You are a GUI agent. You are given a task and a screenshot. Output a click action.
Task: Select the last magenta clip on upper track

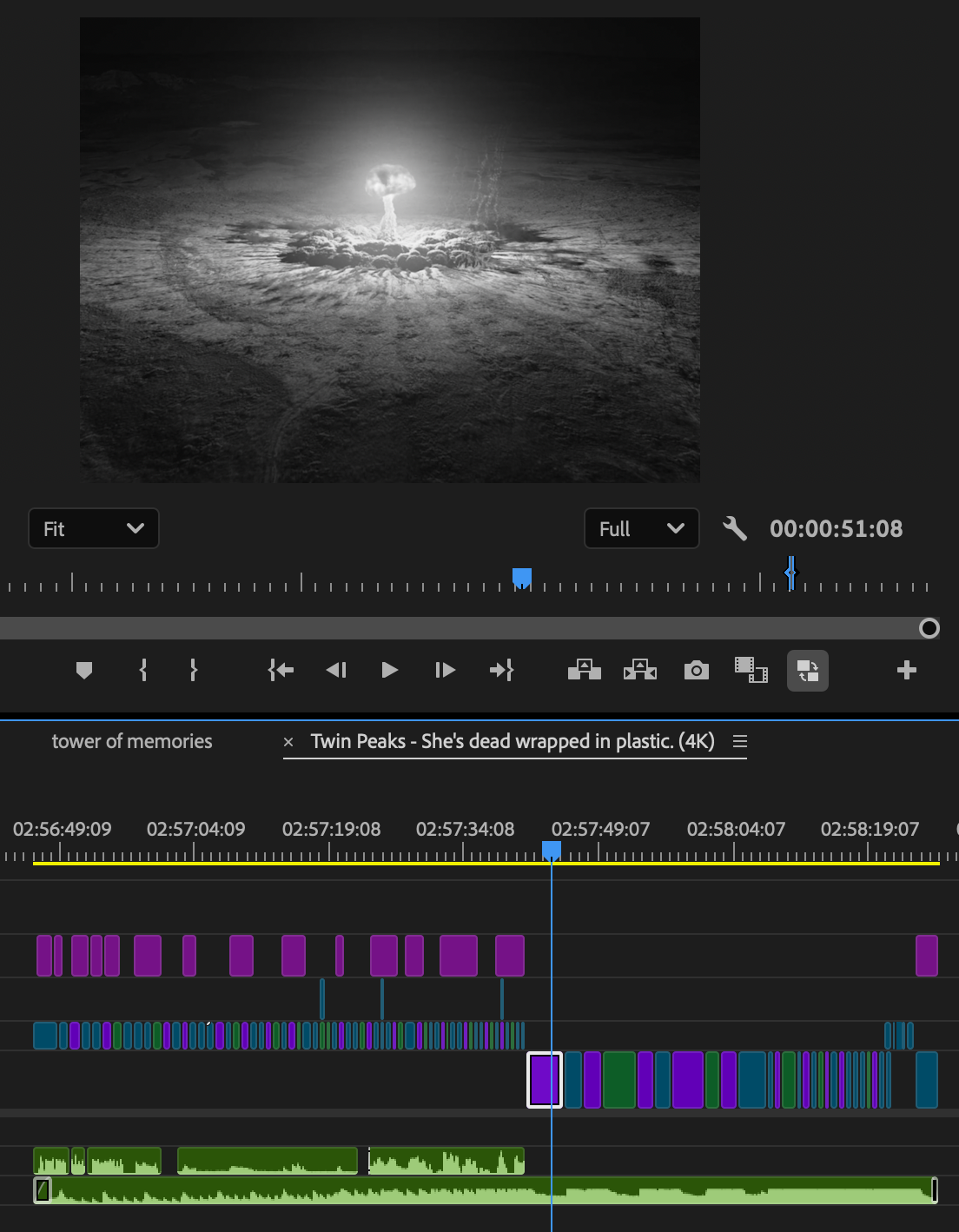tap(927, 956)
